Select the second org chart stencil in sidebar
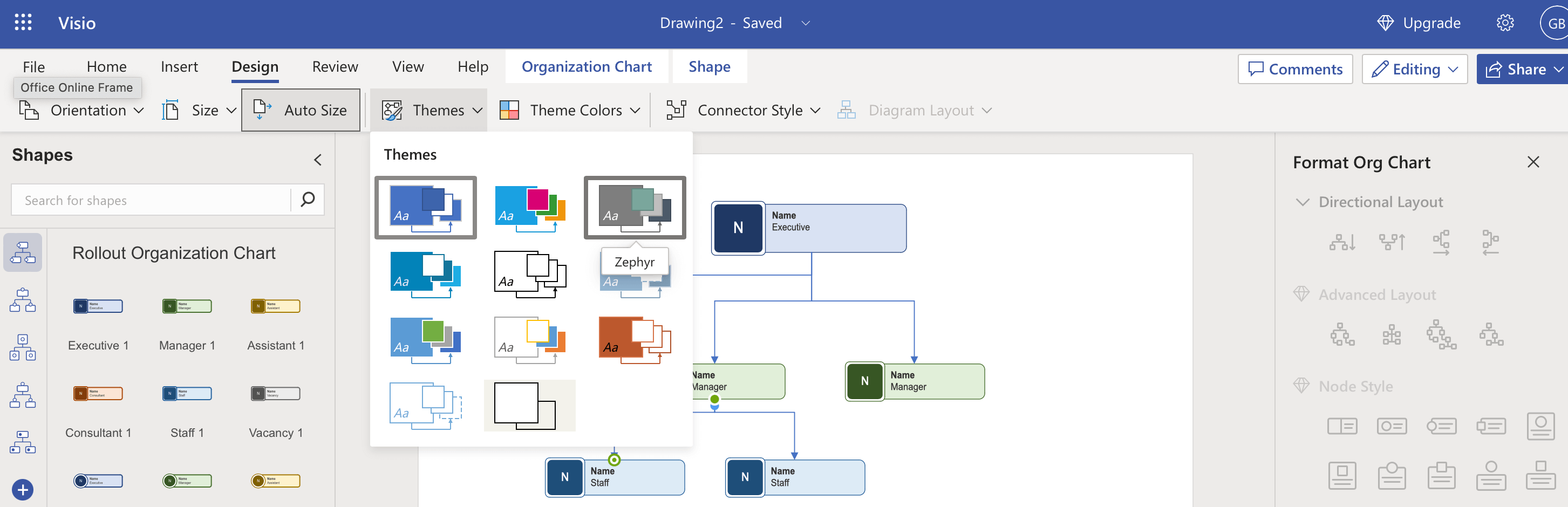This screenshot has height=507, width=1568. pos(23,299)
